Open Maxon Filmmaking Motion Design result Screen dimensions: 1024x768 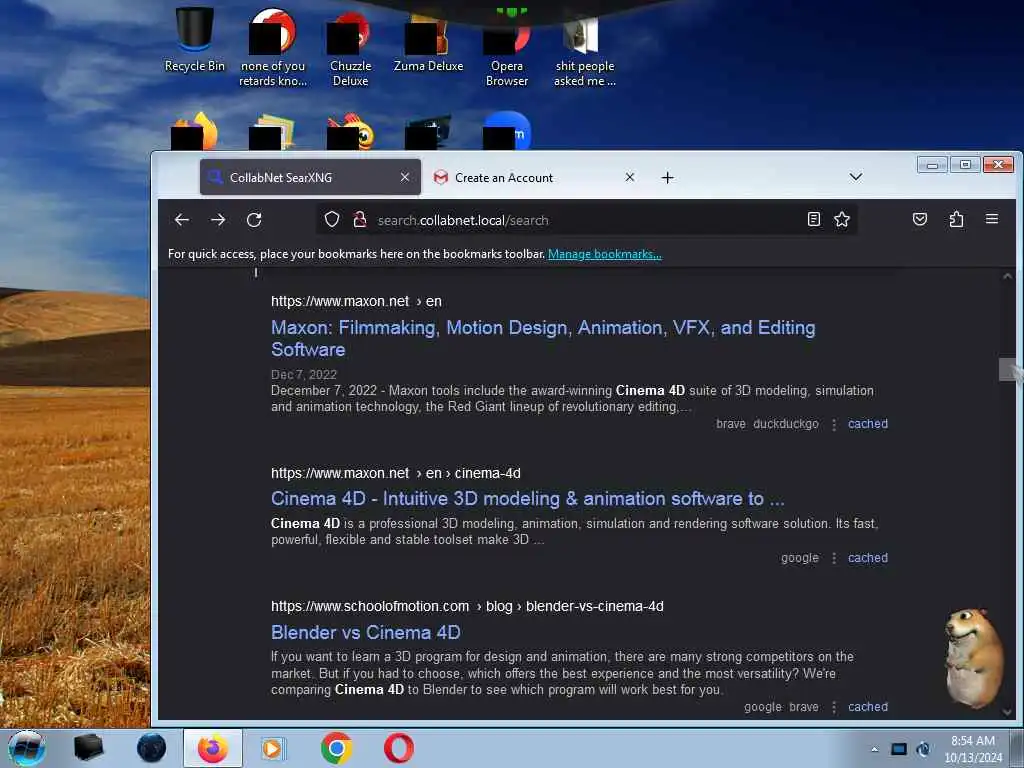pos(543,338)
